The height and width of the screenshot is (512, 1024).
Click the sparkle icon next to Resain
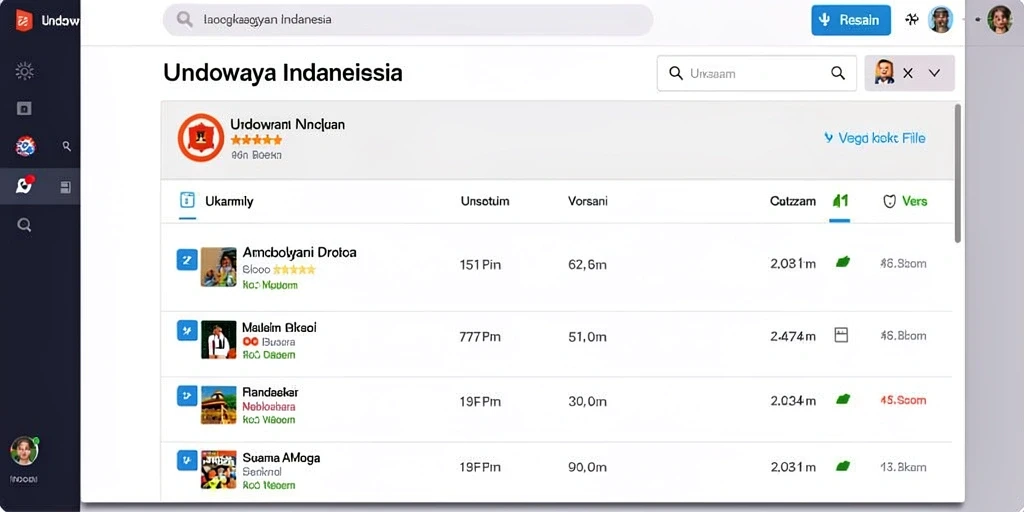(x=912, y=20)
